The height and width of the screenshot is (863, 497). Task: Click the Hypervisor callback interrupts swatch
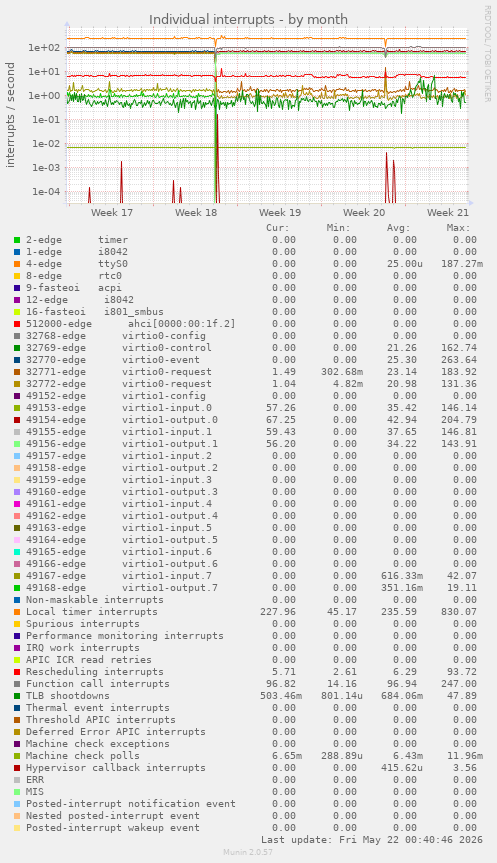tap(17, 768)
